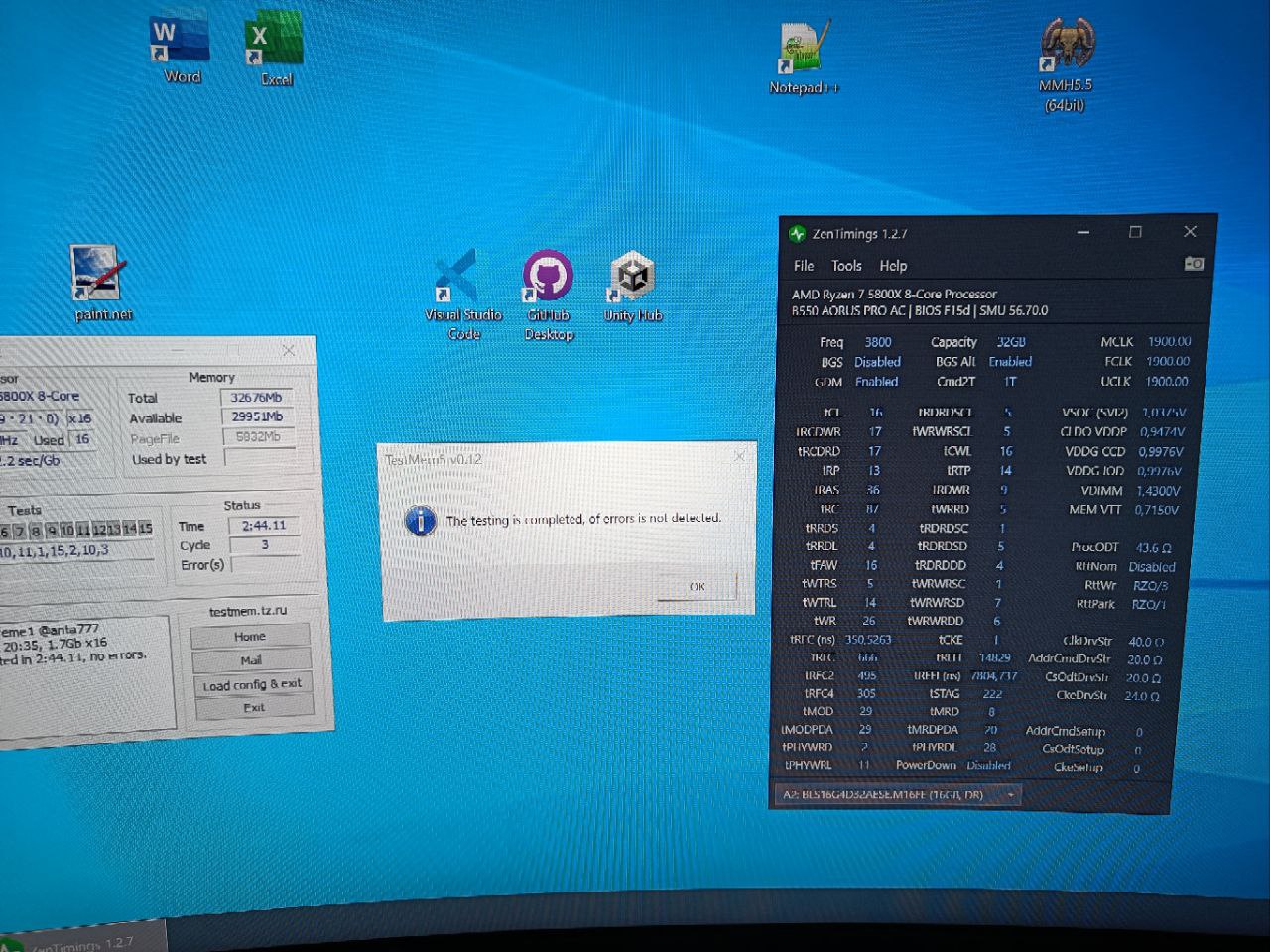Click the tREFI value 14829

994,657
